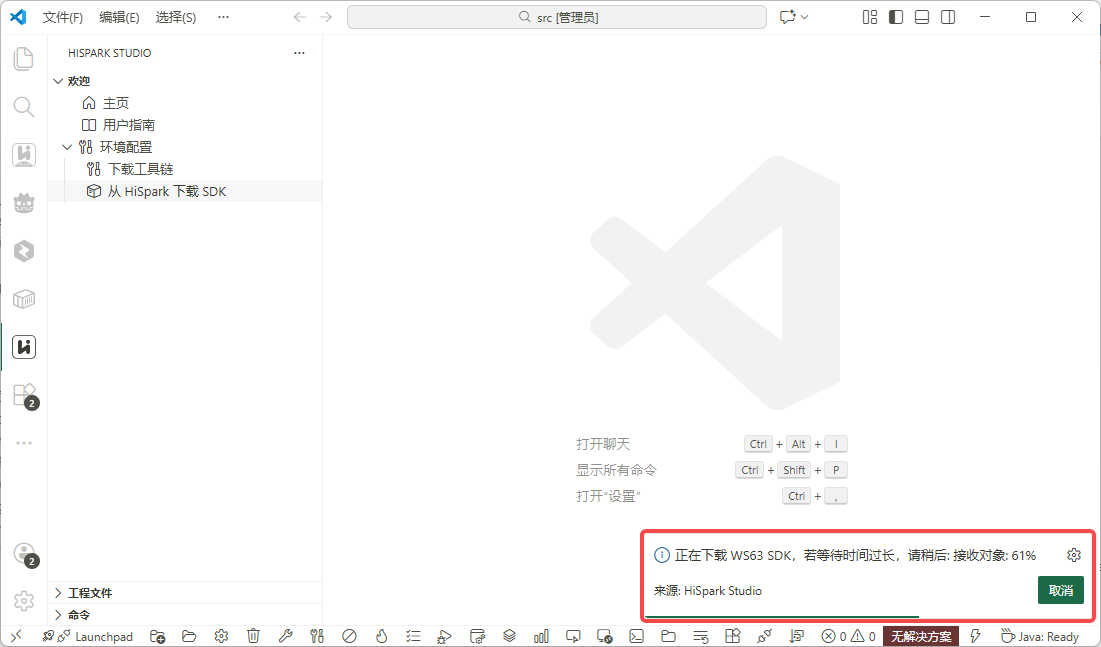This screenshot has height=647, width=1101.
Task: Collapse the 欢迎 section
Action: (x=58, y=81)
